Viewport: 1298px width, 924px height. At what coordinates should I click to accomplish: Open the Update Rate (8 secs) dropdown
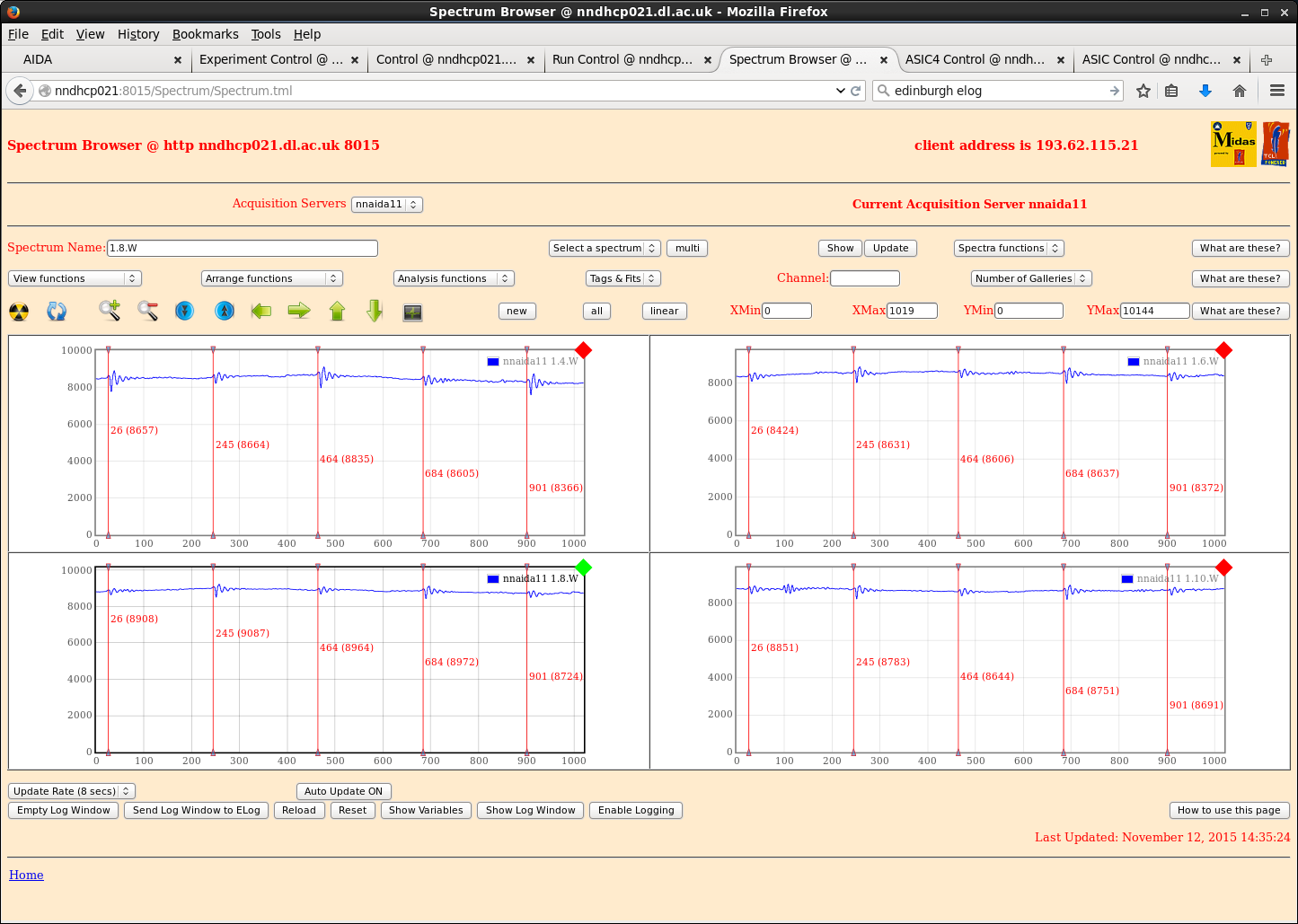[x=72, y=791]
